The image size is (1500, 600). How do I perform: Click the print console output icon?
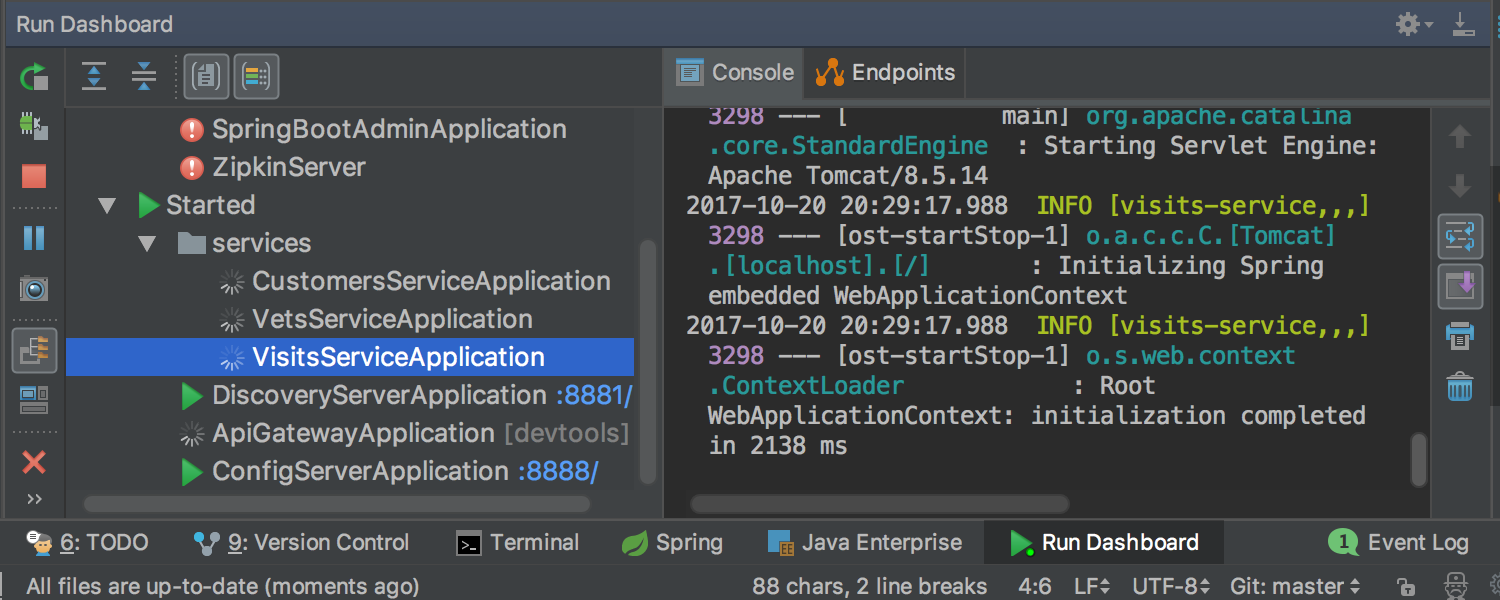tap(1460, 337)
